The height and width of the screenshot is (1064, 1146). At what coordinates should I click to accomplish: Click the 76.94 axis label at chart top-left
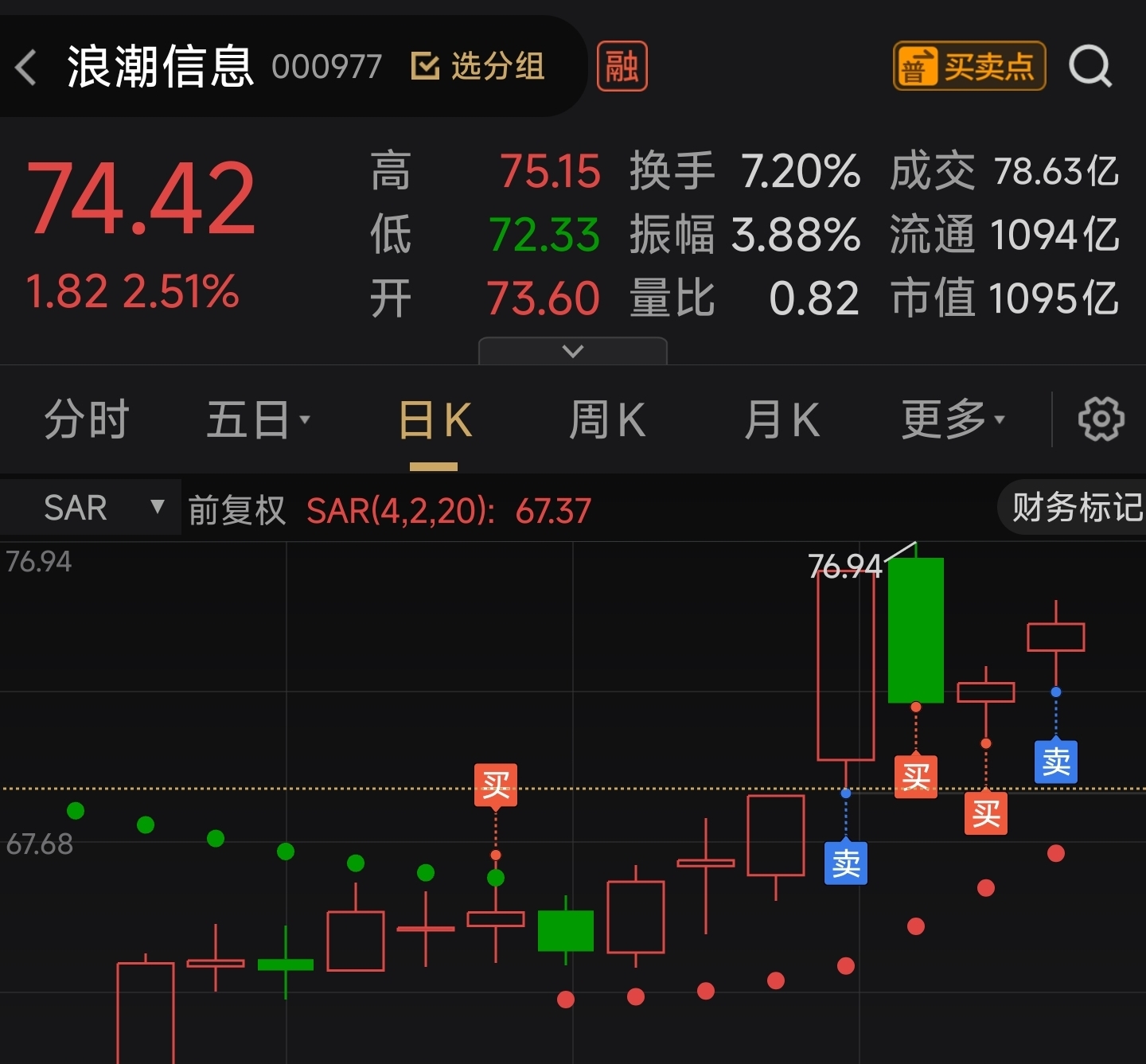[x=38, y=561]
